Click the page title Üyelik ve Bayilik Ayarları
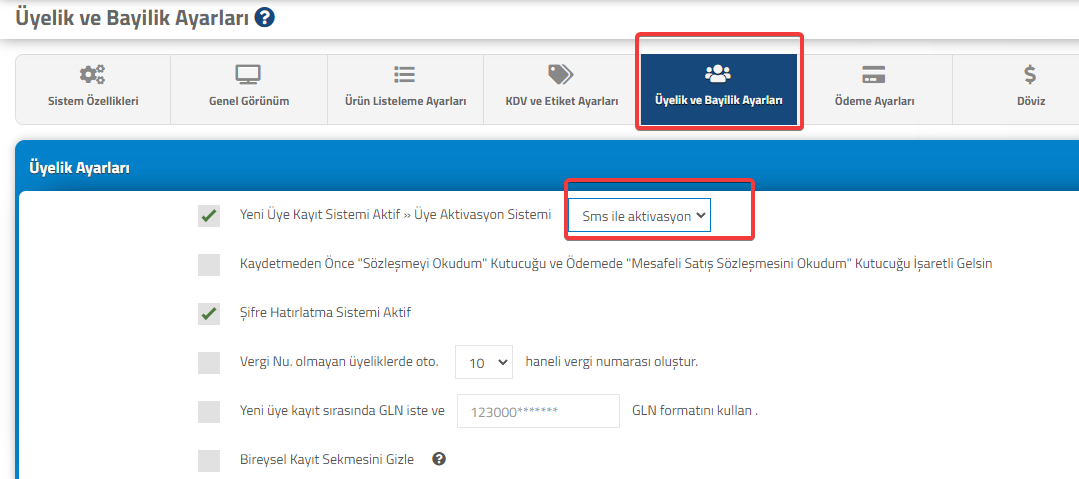The height and width of the screenshot is (479, 1079). pos(131,19)
